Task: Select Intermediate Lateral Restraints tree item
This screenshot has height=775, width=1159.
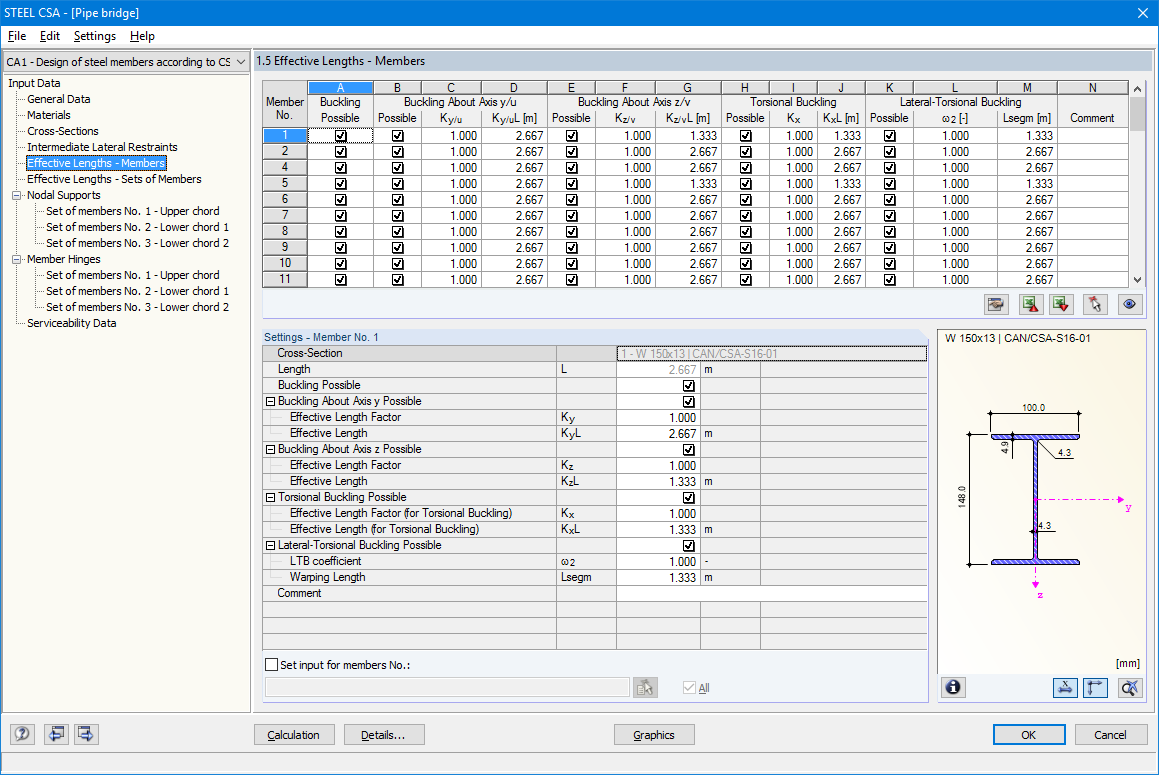Action: click(x=102, y=147)
